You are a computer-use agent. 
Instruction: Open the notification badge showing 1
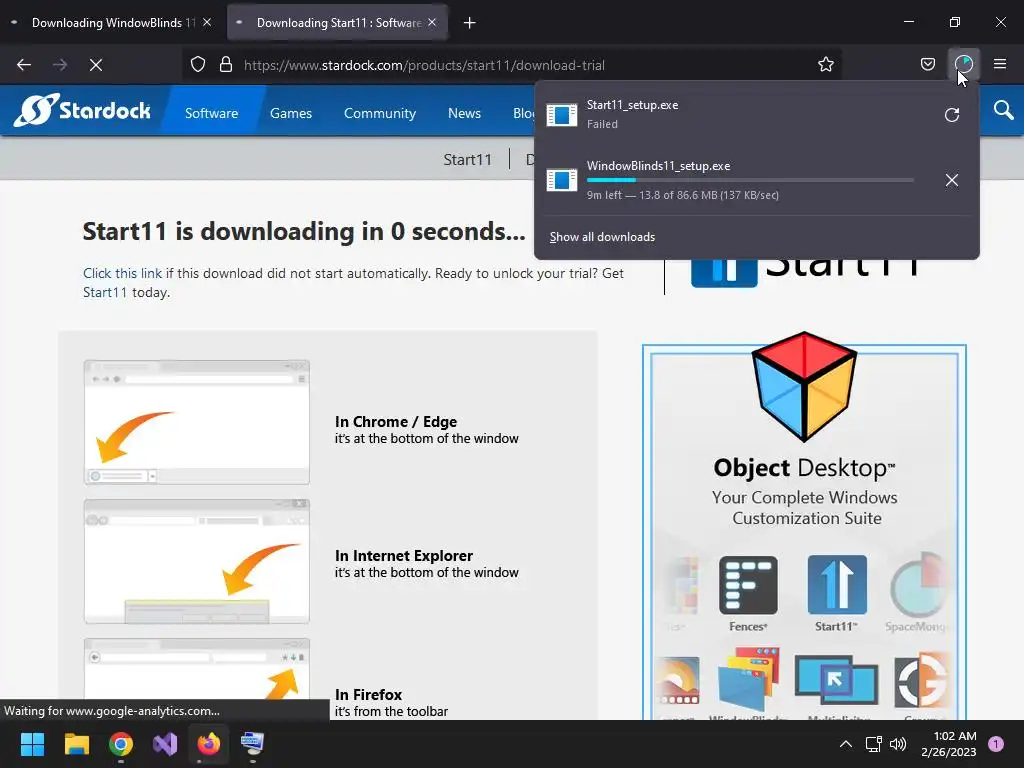coord(996,744)
